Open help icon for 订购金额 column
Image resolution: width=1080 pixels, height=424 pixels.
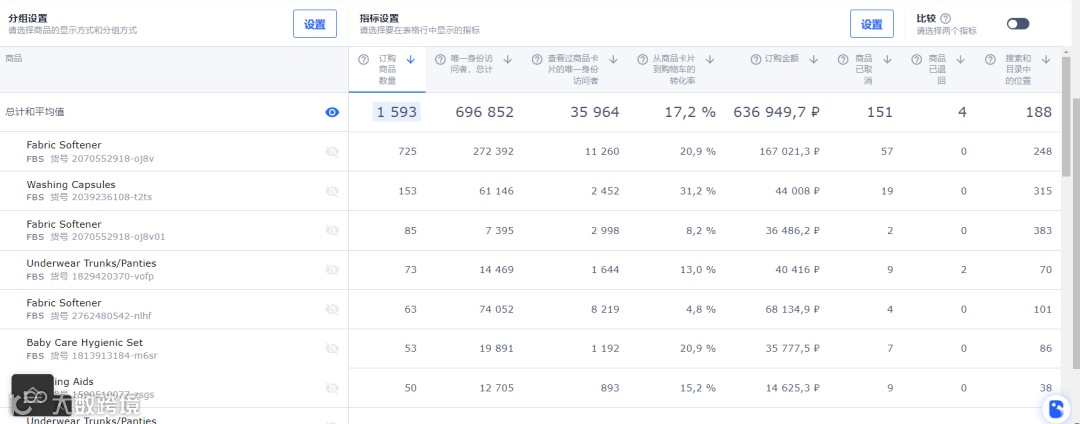coord(755,60)
